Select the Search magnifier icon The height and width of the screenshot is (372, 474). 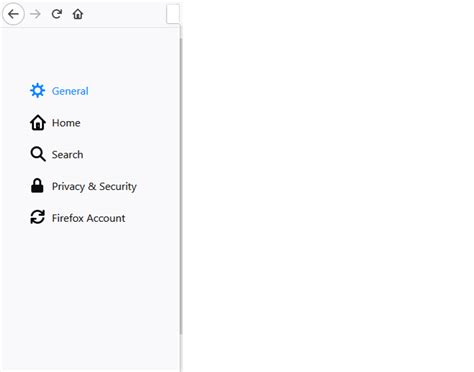38,154
